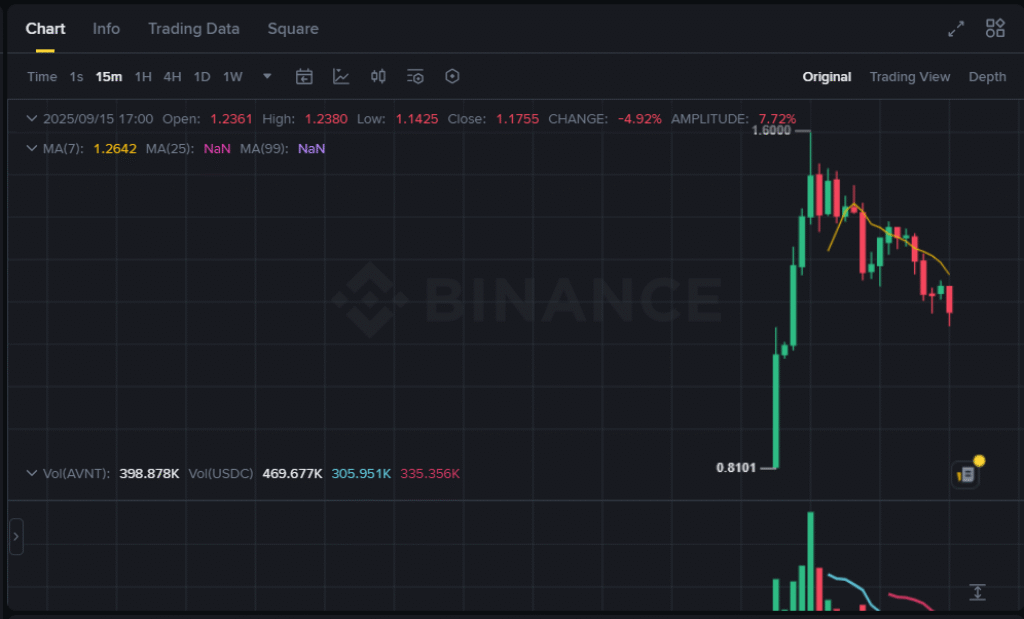Collapse the Vol(AVNT) volume row chevron
Screen dimensions: 1024x619
click(x=32, y=473)
